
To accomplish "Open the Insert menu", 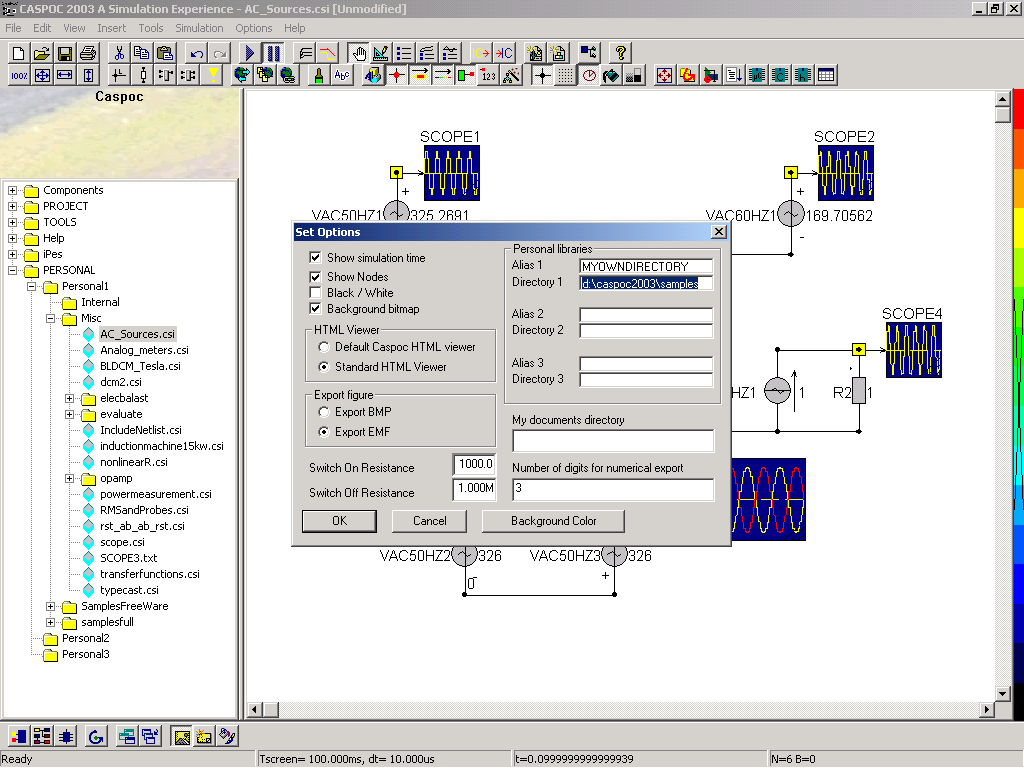I will 112,28.
